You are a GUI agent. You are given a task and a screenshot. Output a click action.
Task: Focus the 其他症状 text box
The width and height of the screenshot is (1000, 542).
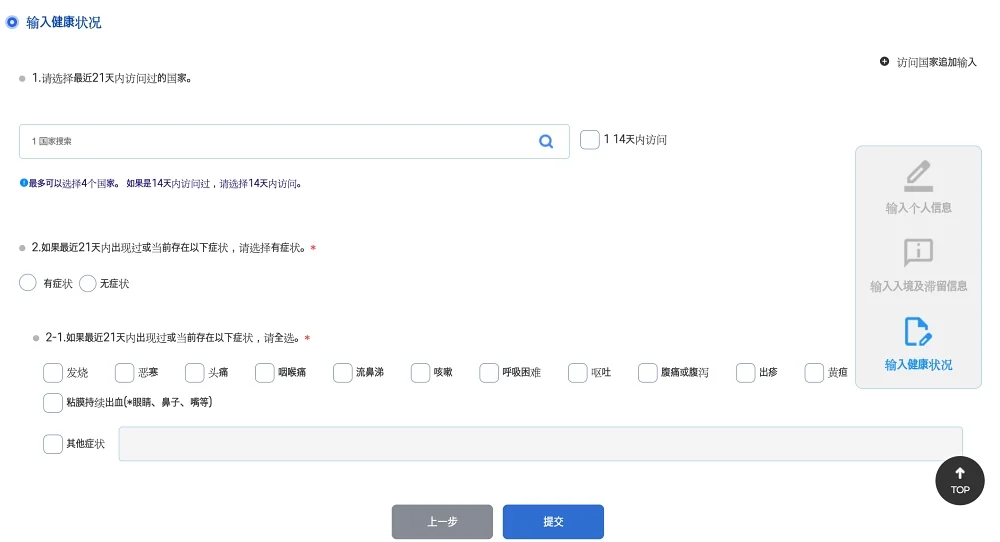pos(540,444)
